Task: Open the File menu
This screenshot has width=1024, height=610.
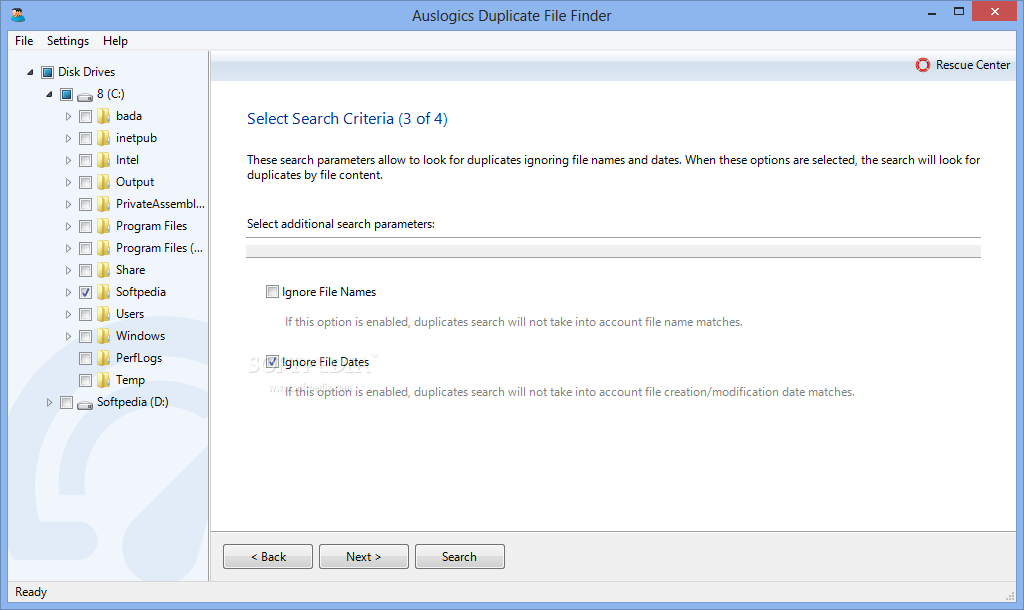Action: [x=24, y=40]
